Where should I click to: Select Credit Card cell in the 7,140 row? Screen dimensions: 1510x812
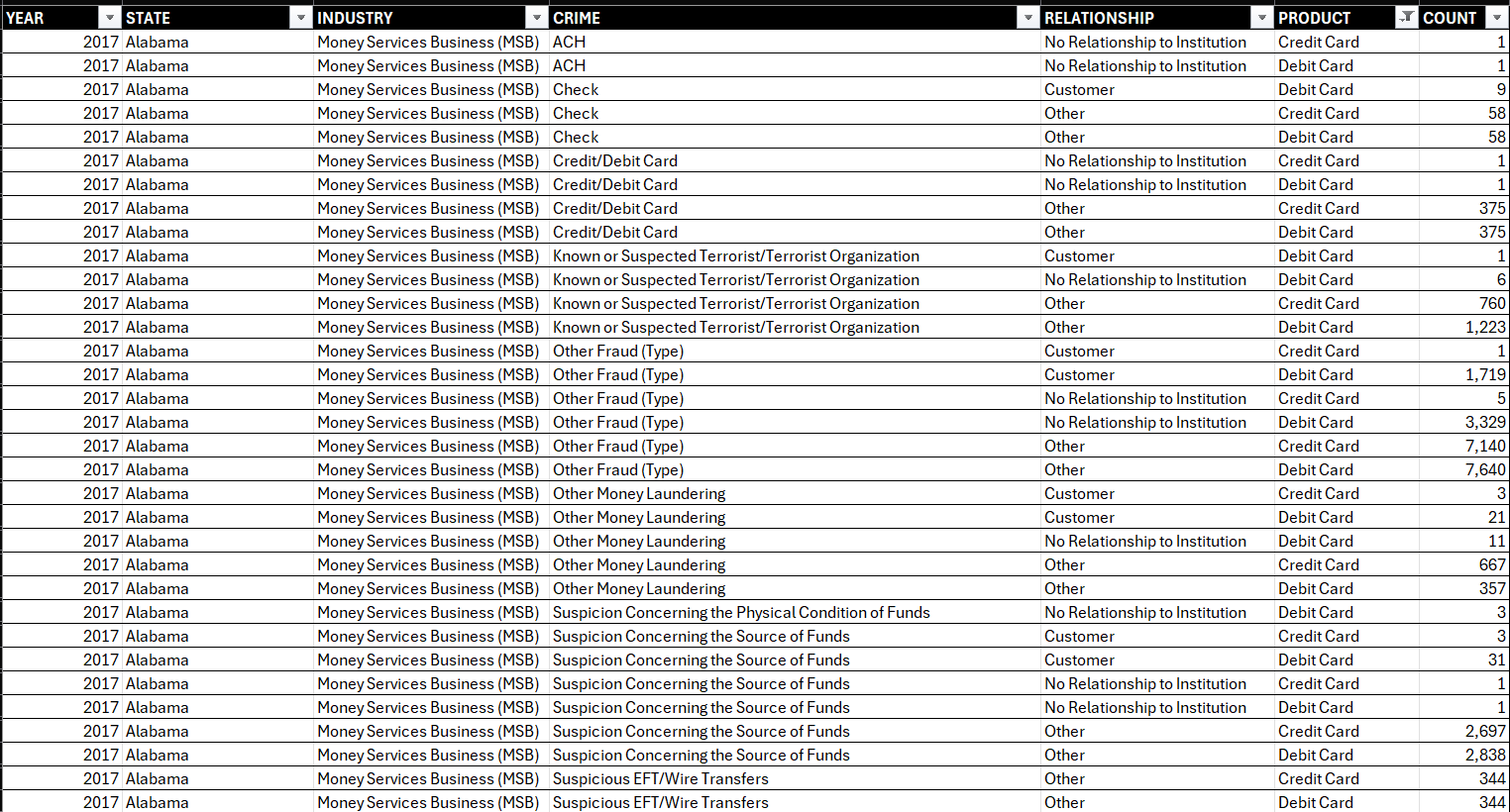(x=1347, y=446)
